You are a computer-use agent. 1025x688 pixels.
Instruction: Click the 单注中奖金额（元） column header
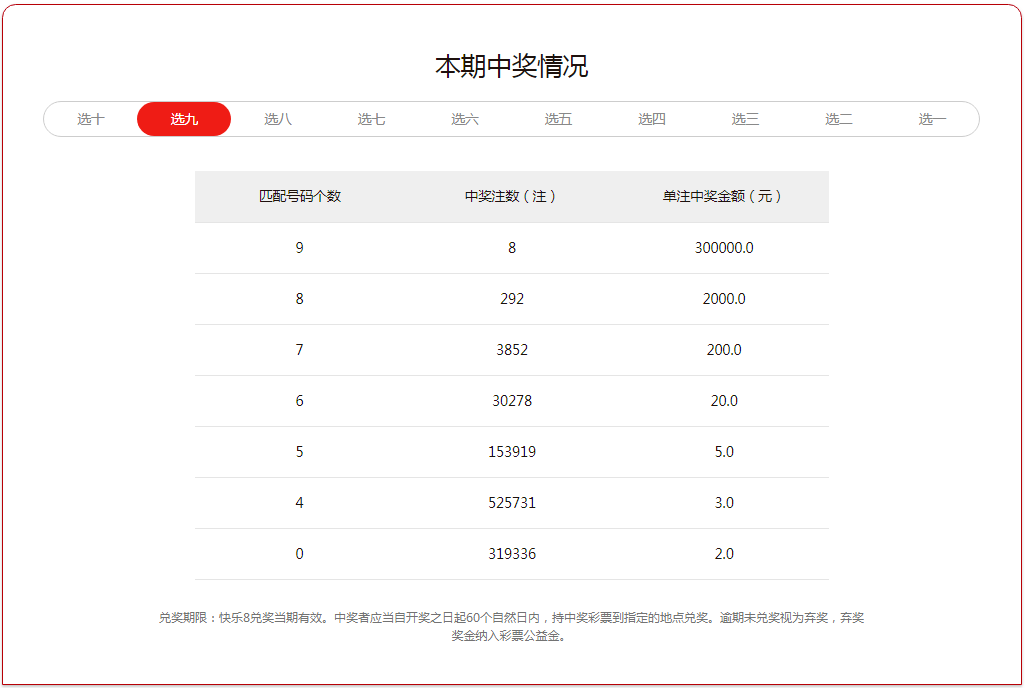[x=723, y=197]
